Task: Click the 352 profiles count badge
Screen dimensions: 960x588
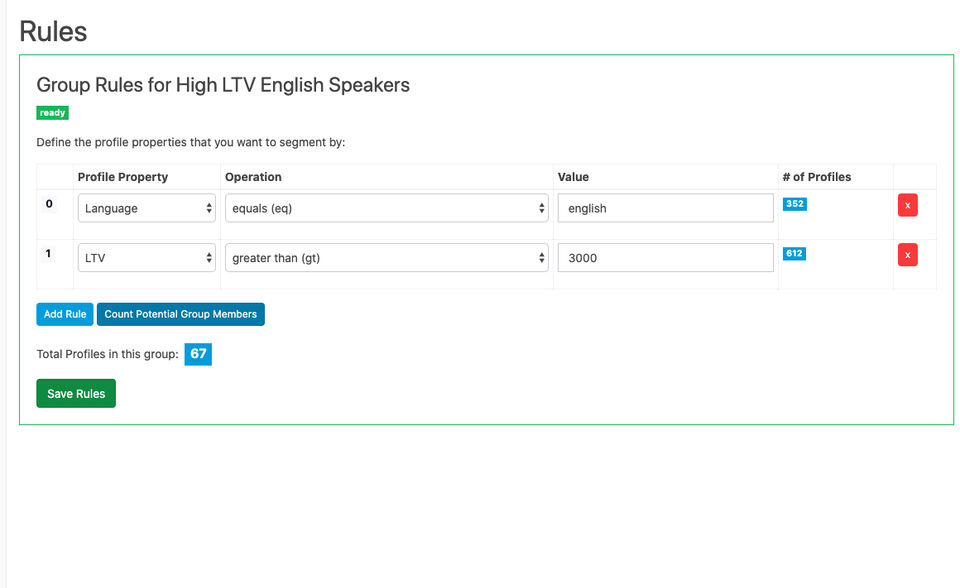Action: tap(794, 204)
